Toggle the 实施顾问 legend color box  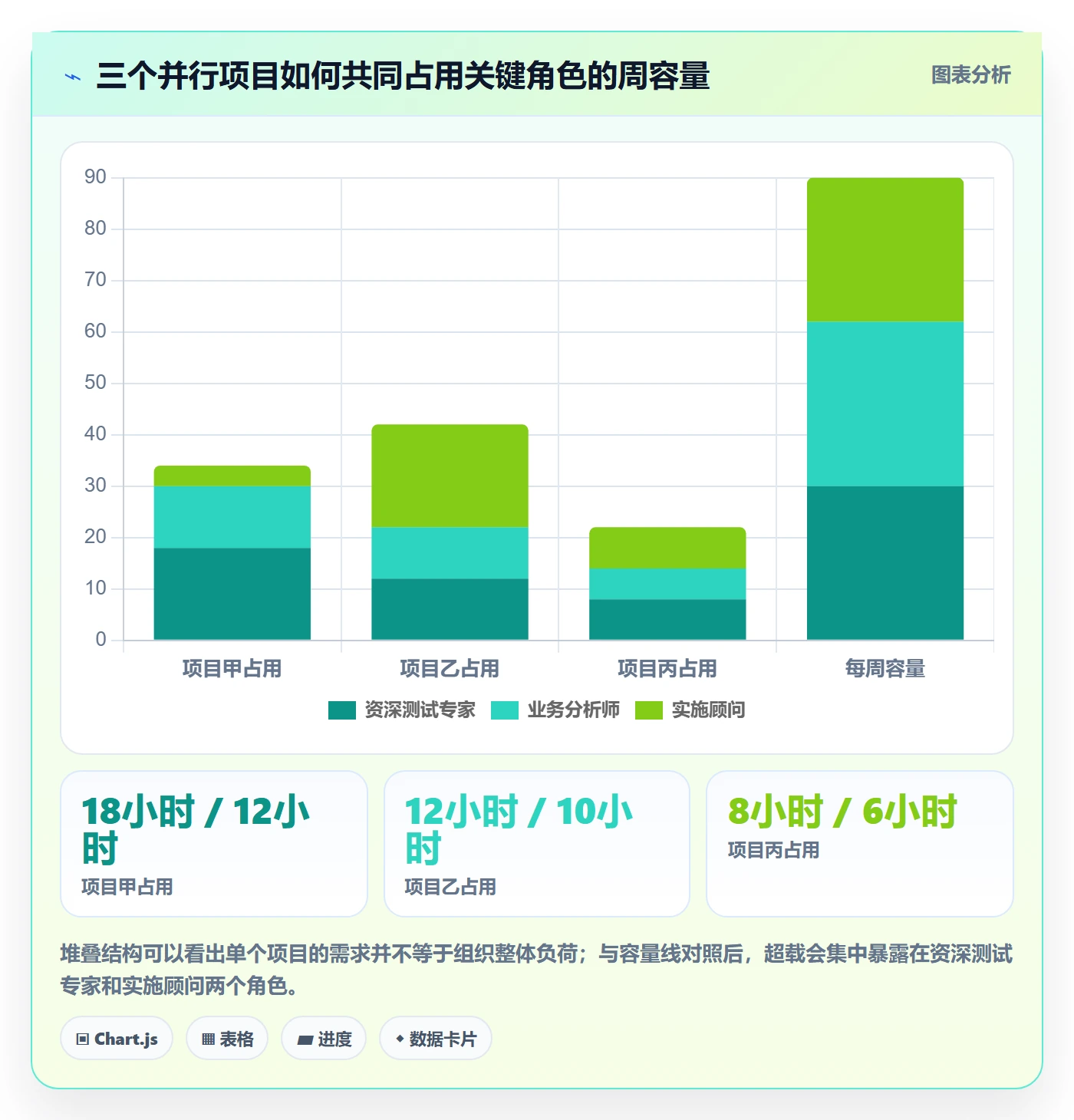click(x=648, y=710)
